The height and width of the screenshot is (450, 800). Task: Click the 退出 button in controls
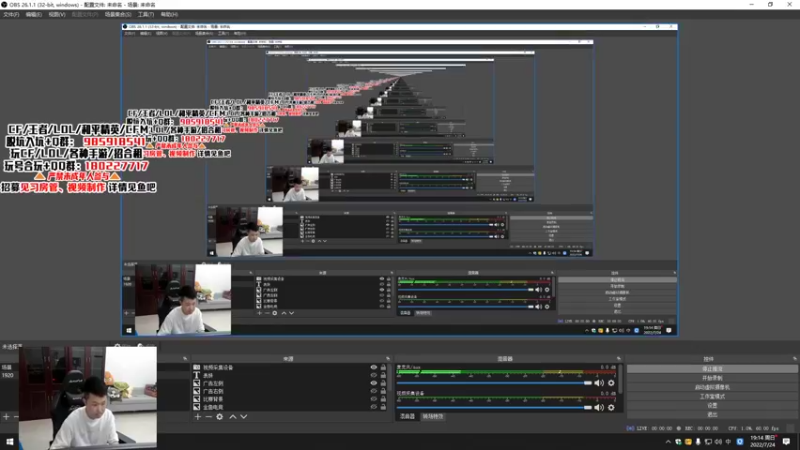tap(712, 414)
